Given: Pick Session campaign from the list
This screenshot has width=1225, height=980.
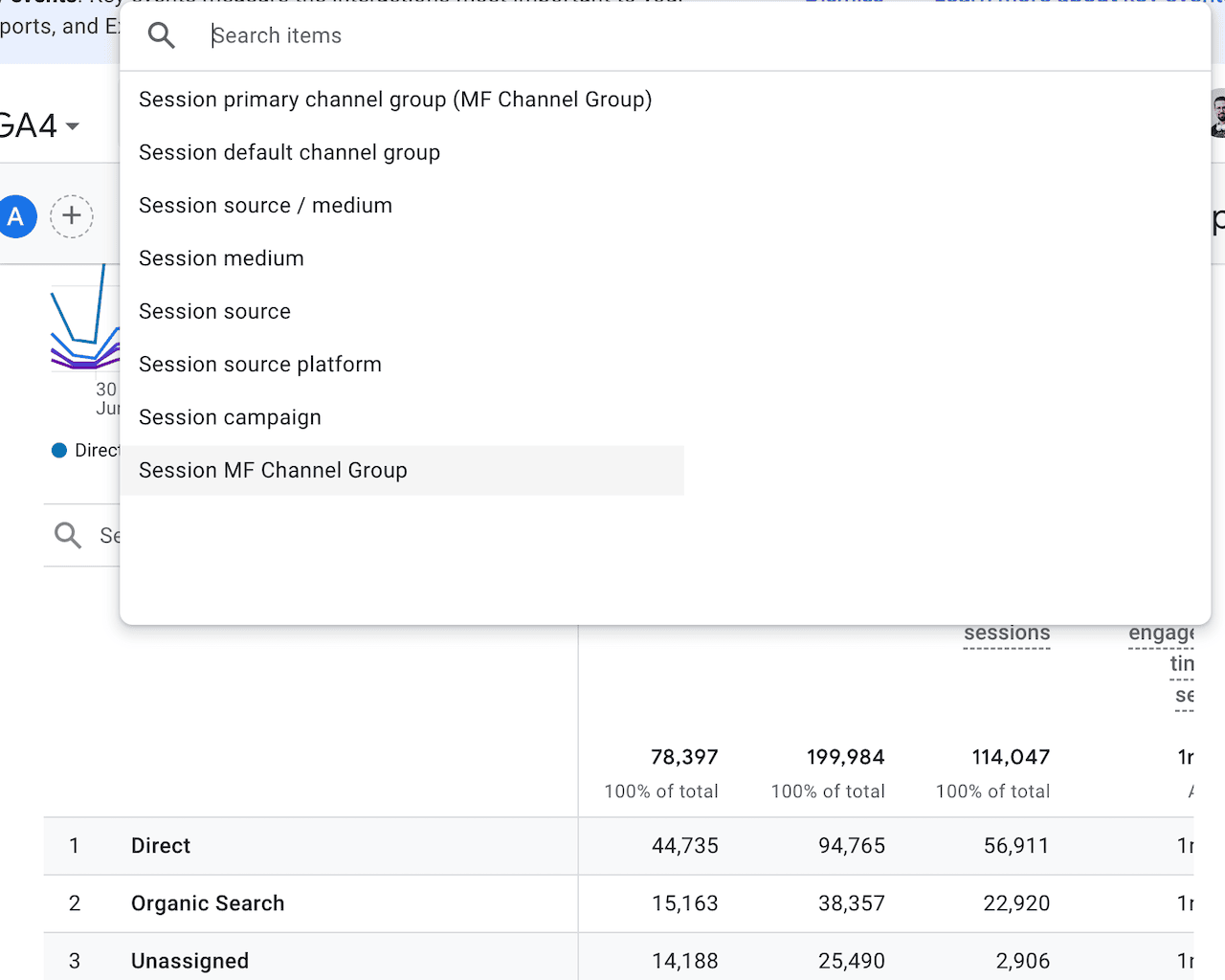Looking at the screenshot, I should coord(230,417).
